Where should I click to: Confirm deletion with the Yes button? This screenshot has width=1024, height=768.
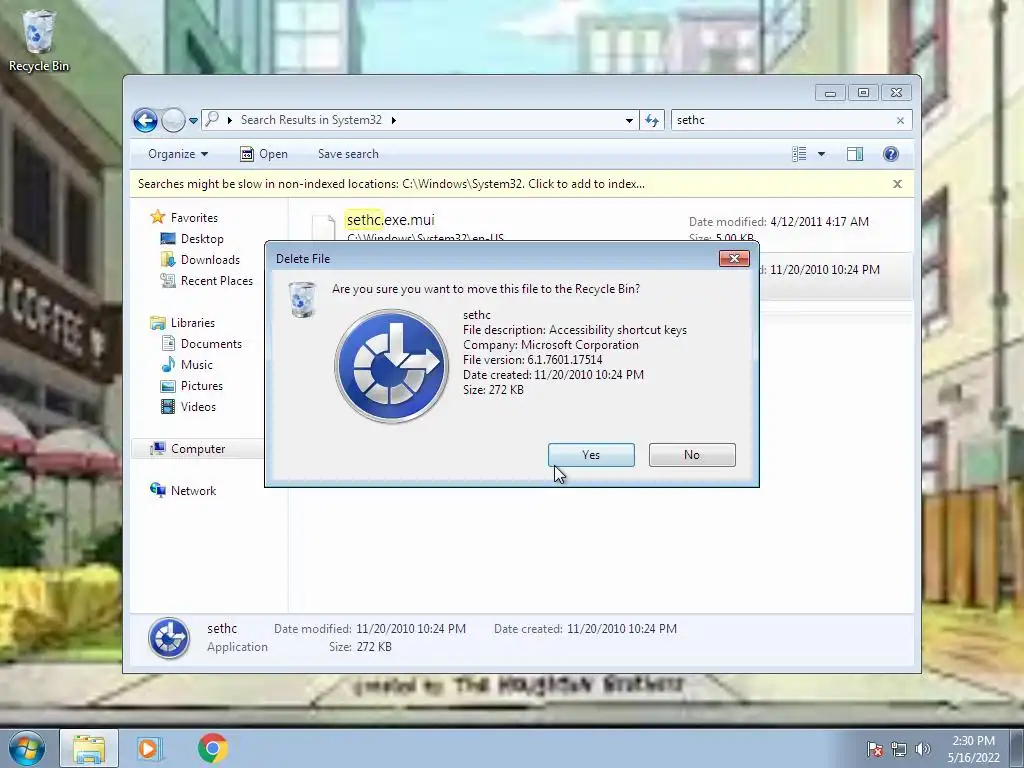[x=591, y=455]
